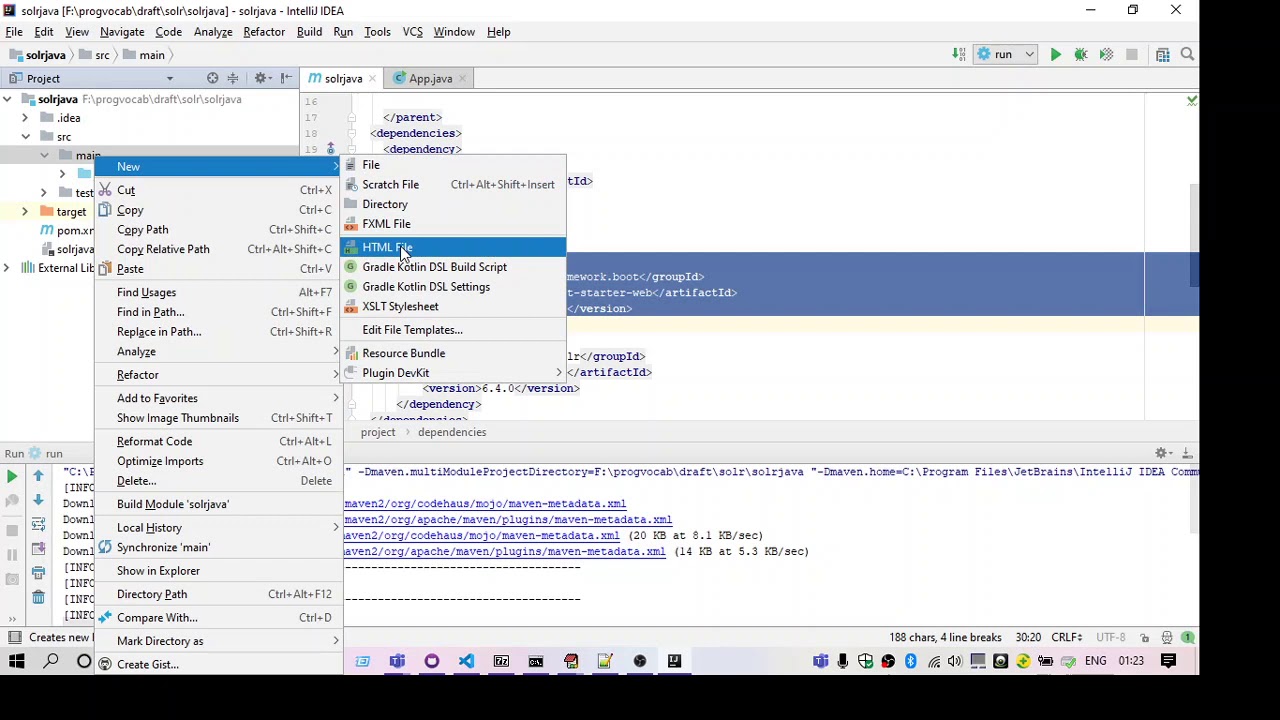Open the CRLF line separator selector
The height and width of the screenshot is (720, 1280).
1066,637
